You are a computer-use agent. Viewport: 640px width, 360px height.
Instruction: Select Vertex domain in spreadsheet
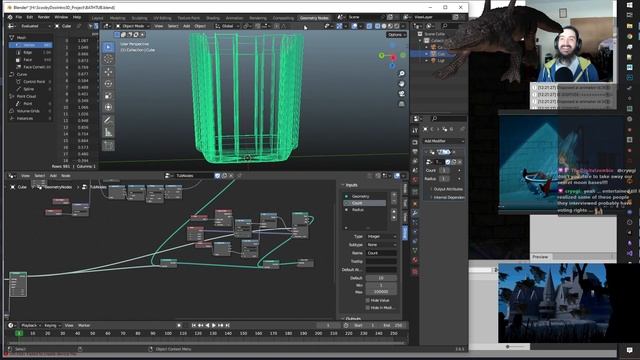click(31, 45)
